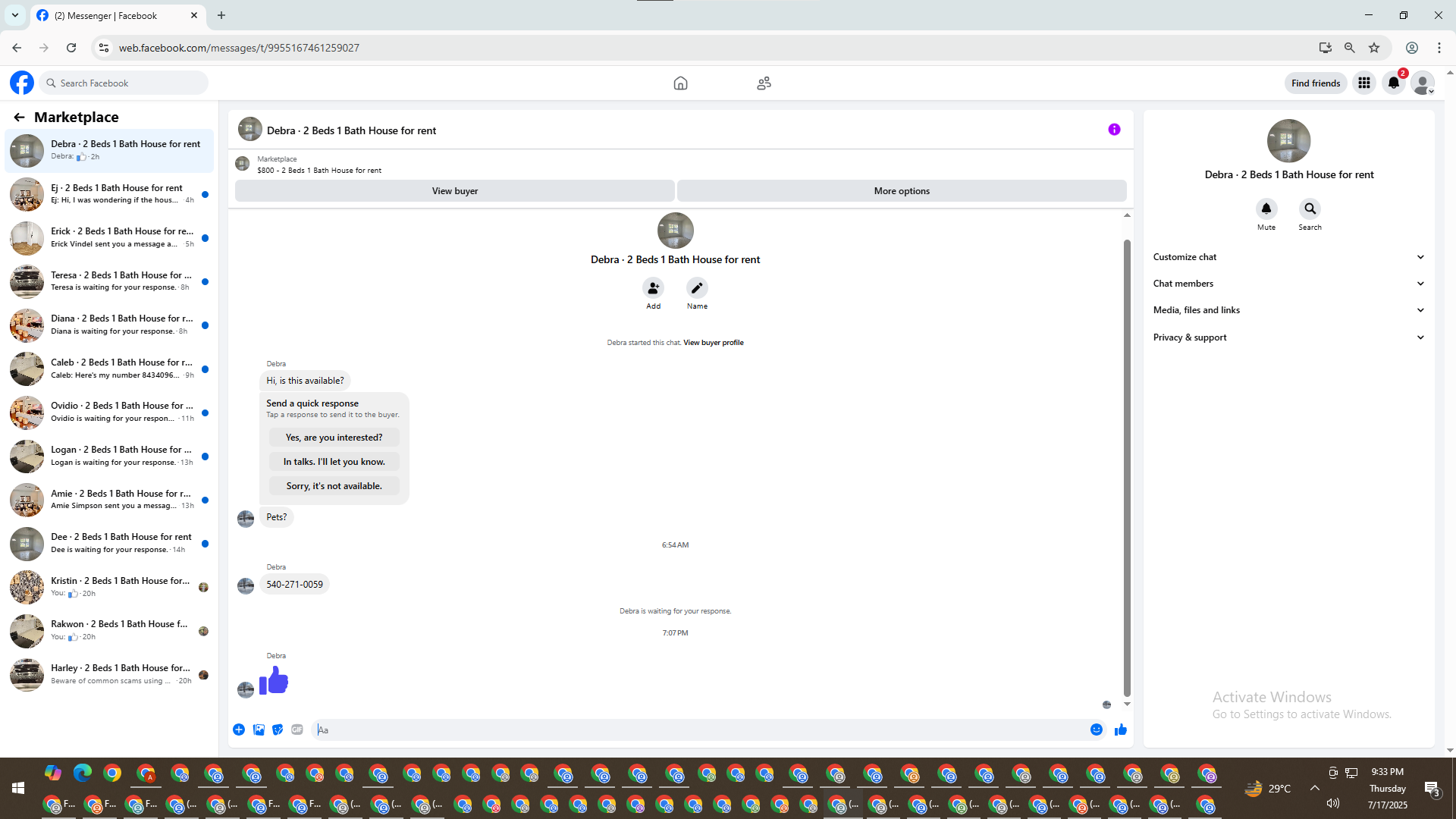Send quick response 'Yes, are you interested?'
The image size is (1456, 819).
[334, 438]
